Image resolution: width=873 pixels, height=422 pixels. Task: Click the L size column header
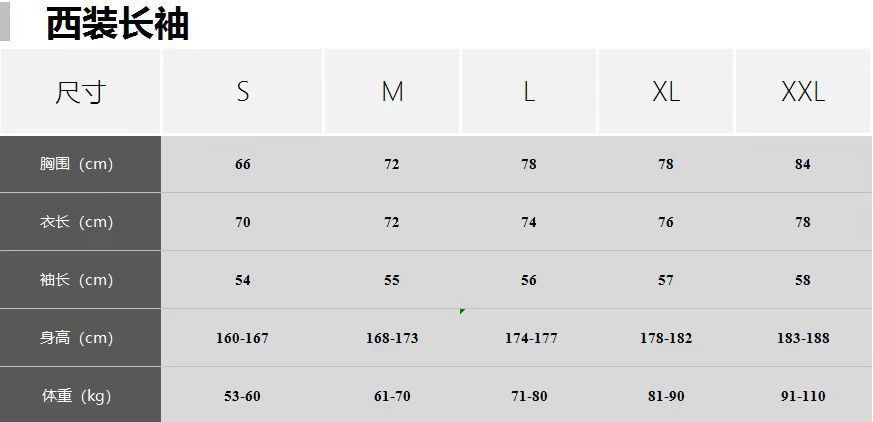529,92
